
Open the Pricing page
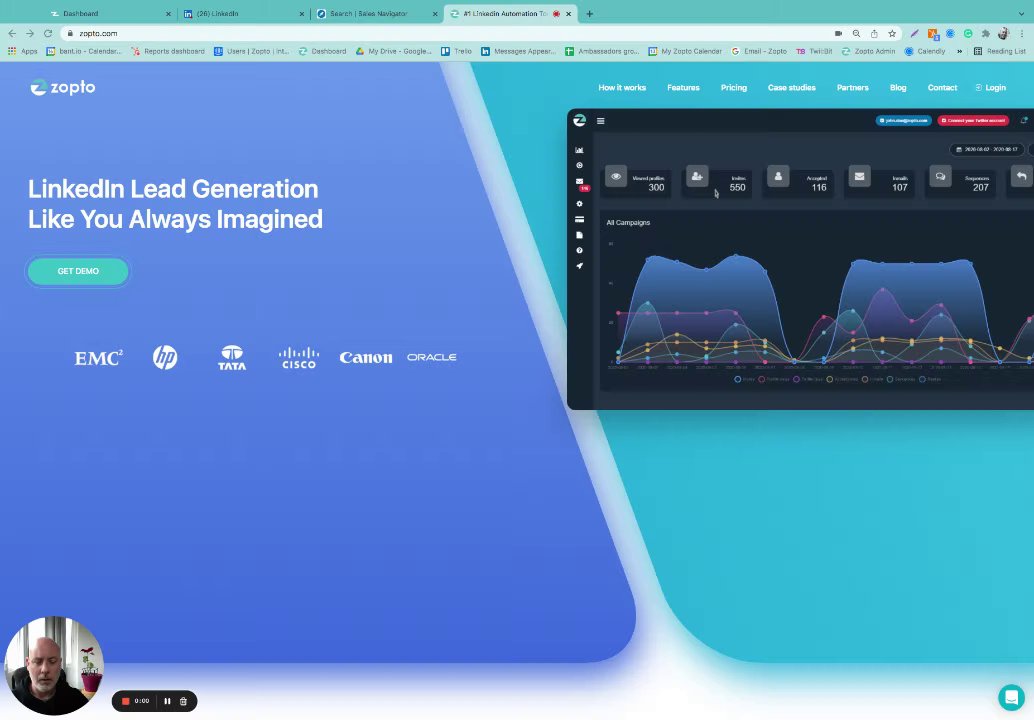pyautogui.click(x=733, y=87)
